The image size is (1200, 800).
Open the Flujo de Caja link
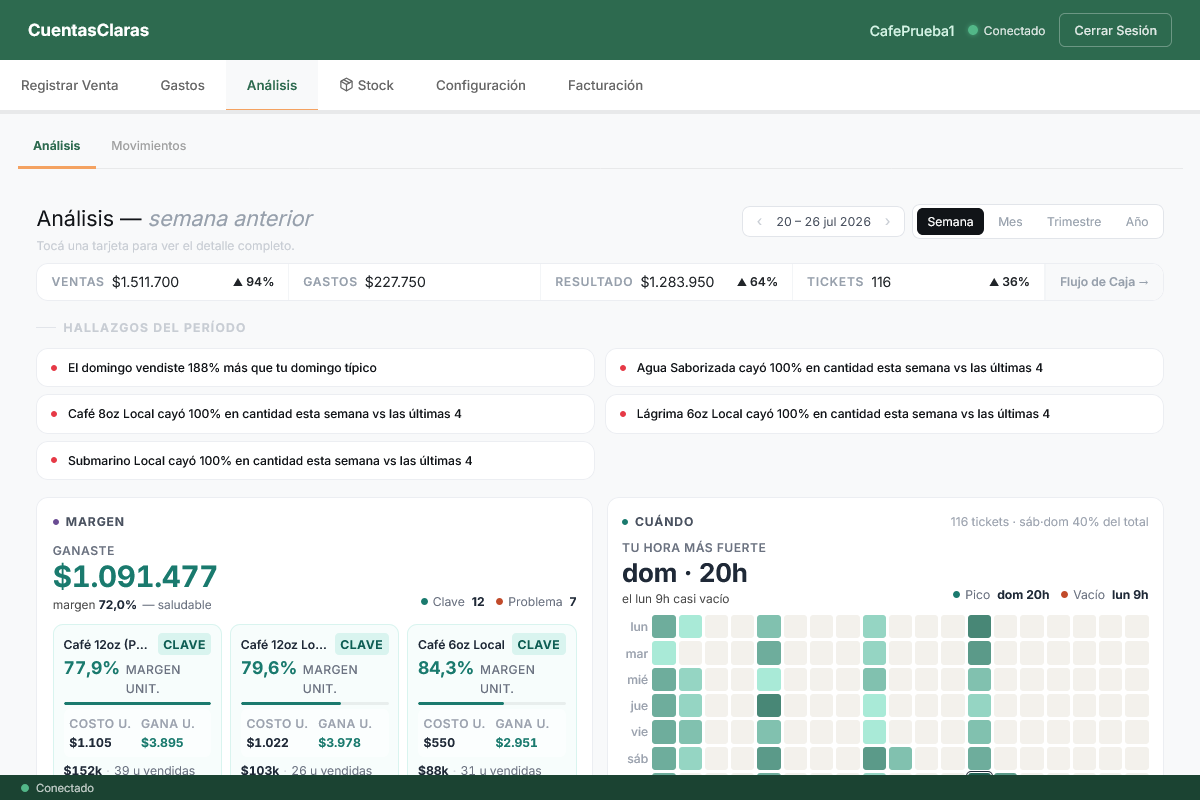[1104, 282]
